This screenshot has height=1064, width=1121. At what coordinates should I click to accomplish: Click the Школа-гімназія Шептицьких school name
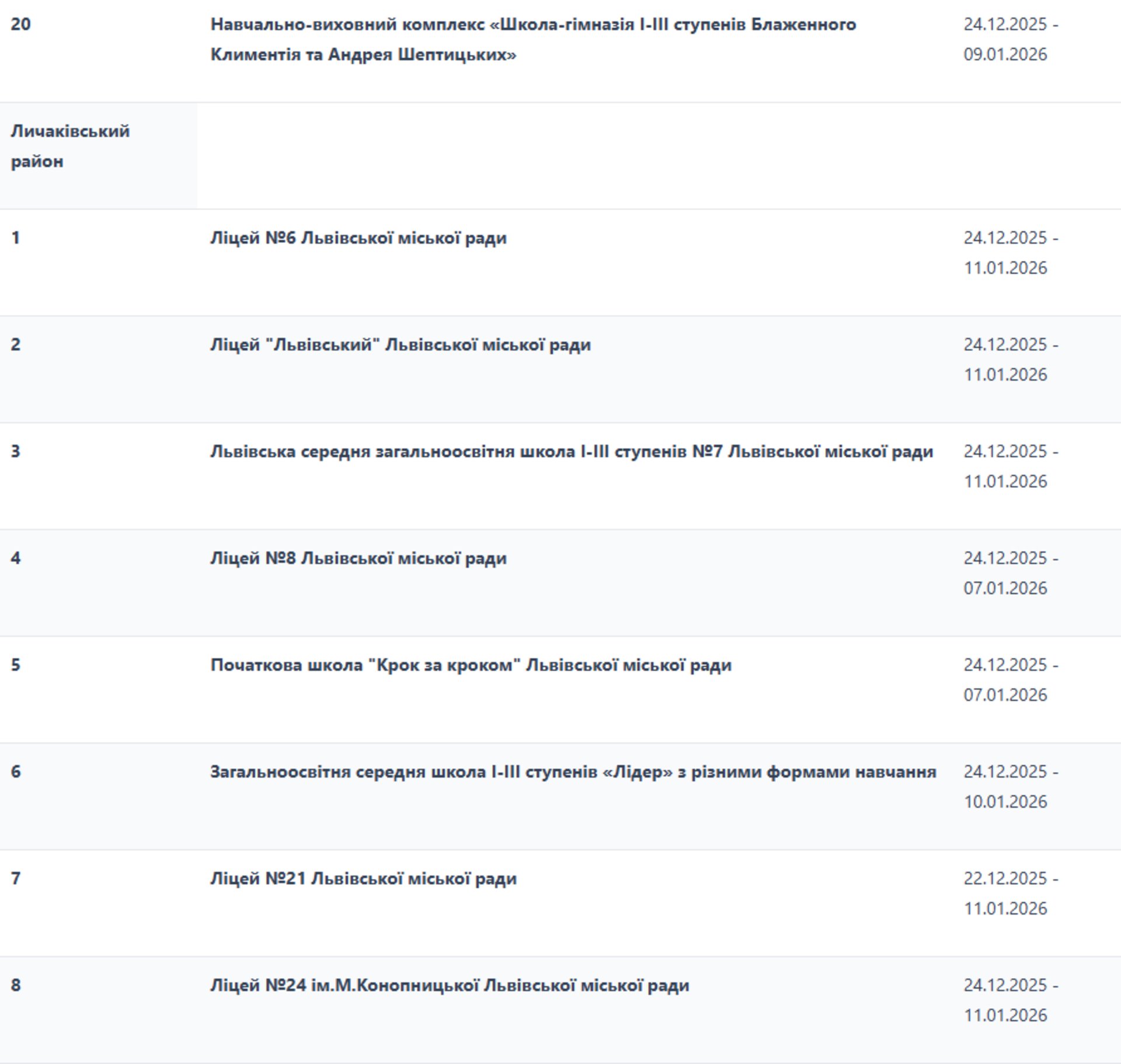[532, 39]
